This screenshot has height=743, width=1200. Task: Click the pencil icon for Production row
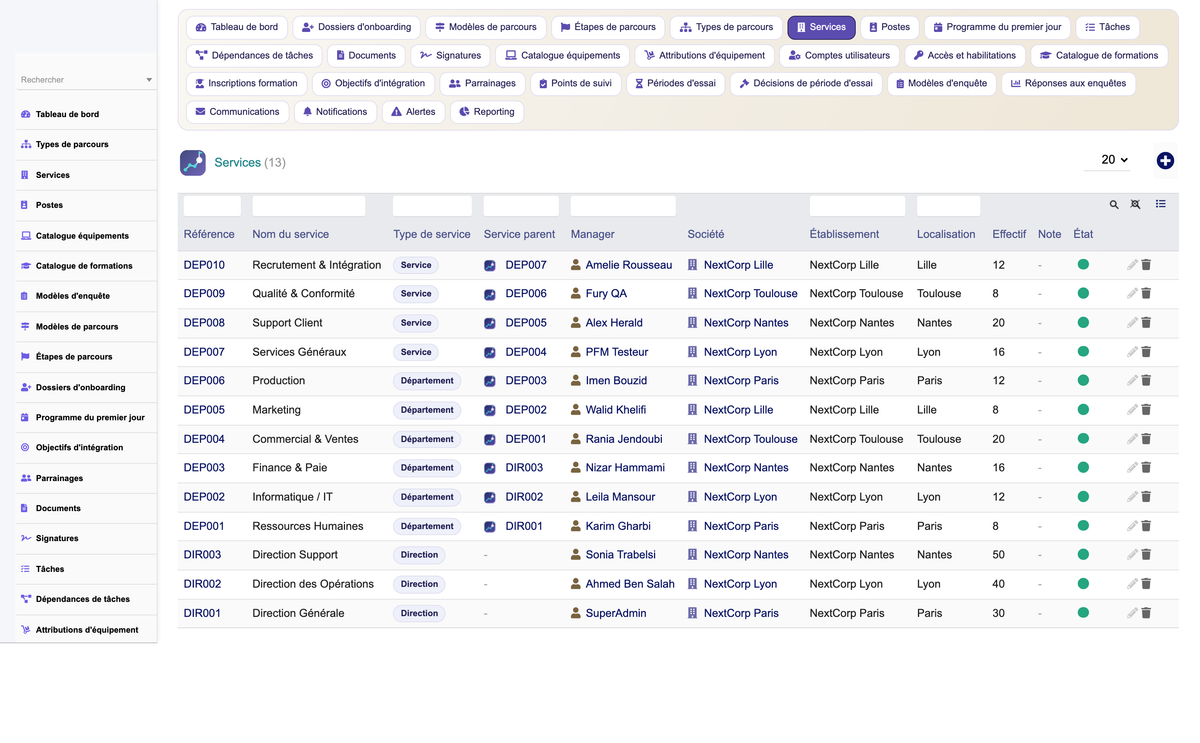(x=1132, y=381)
